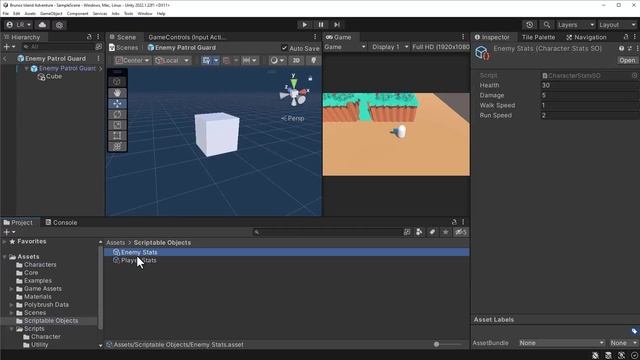The width and height of the screenshot is (640, 360).
Task: Open the Layout dropdown
Action: pyautogui.click(x=618, y=25)
